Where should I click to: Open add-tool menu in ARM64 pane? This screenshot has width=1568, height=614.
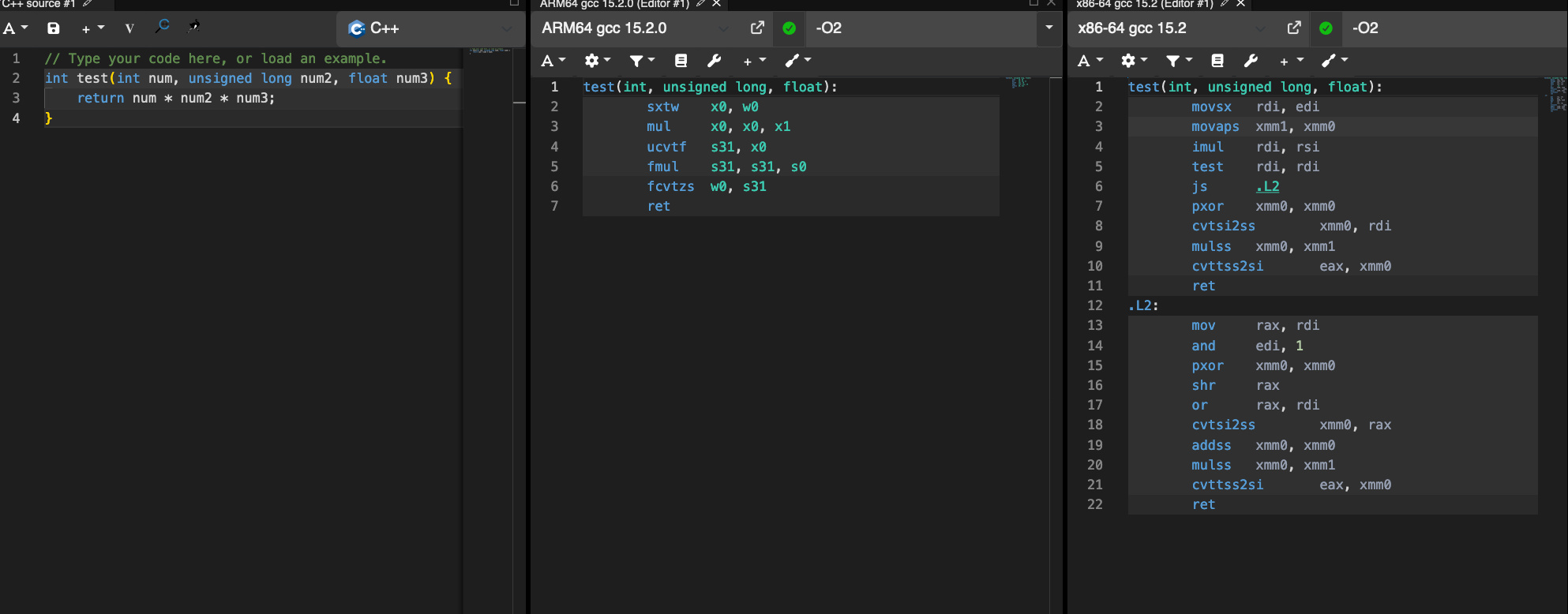click(x=798, y=61)
